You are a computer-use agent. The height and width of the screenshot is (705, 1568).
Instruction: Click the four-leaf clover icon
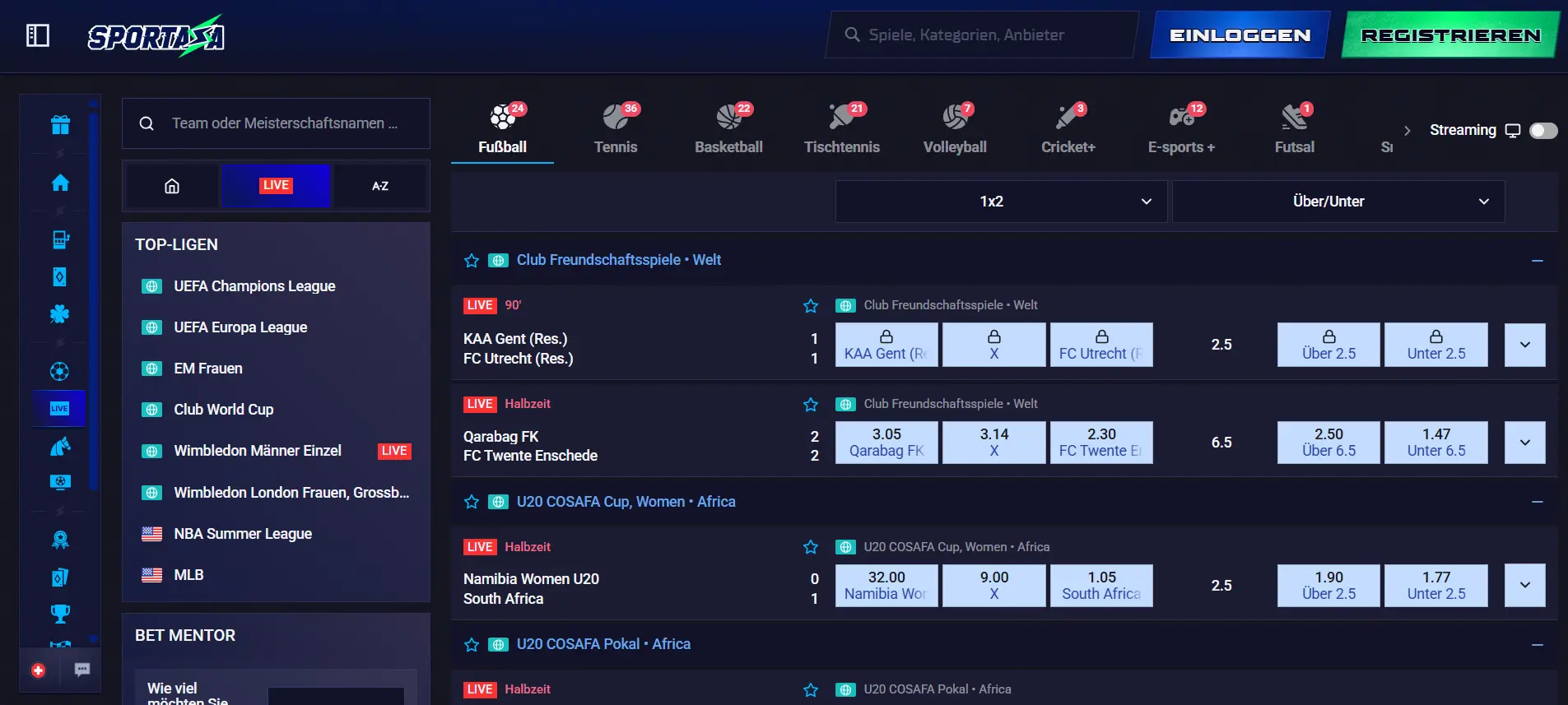tap(59, 314)
